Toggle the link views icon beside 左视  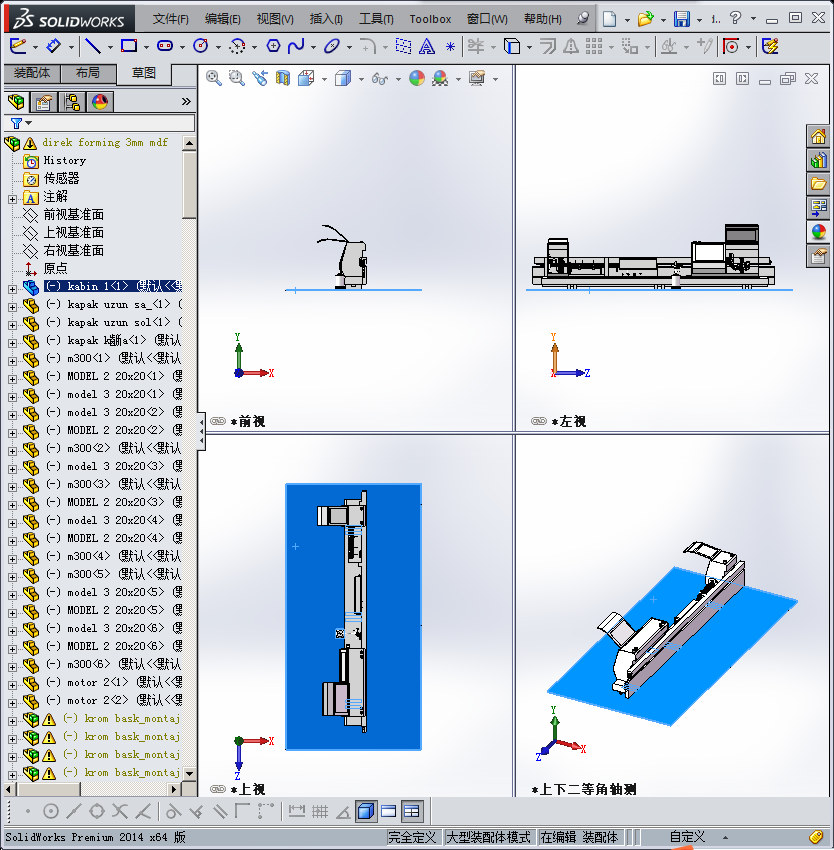(x=539, y=421)
